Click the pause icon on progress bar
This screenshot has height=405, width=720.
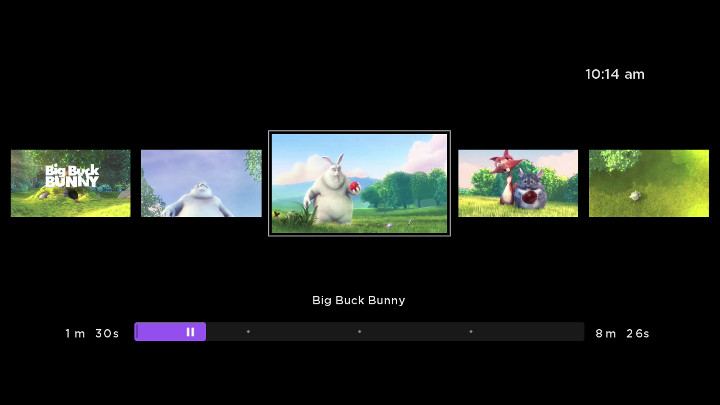point(190,332)
